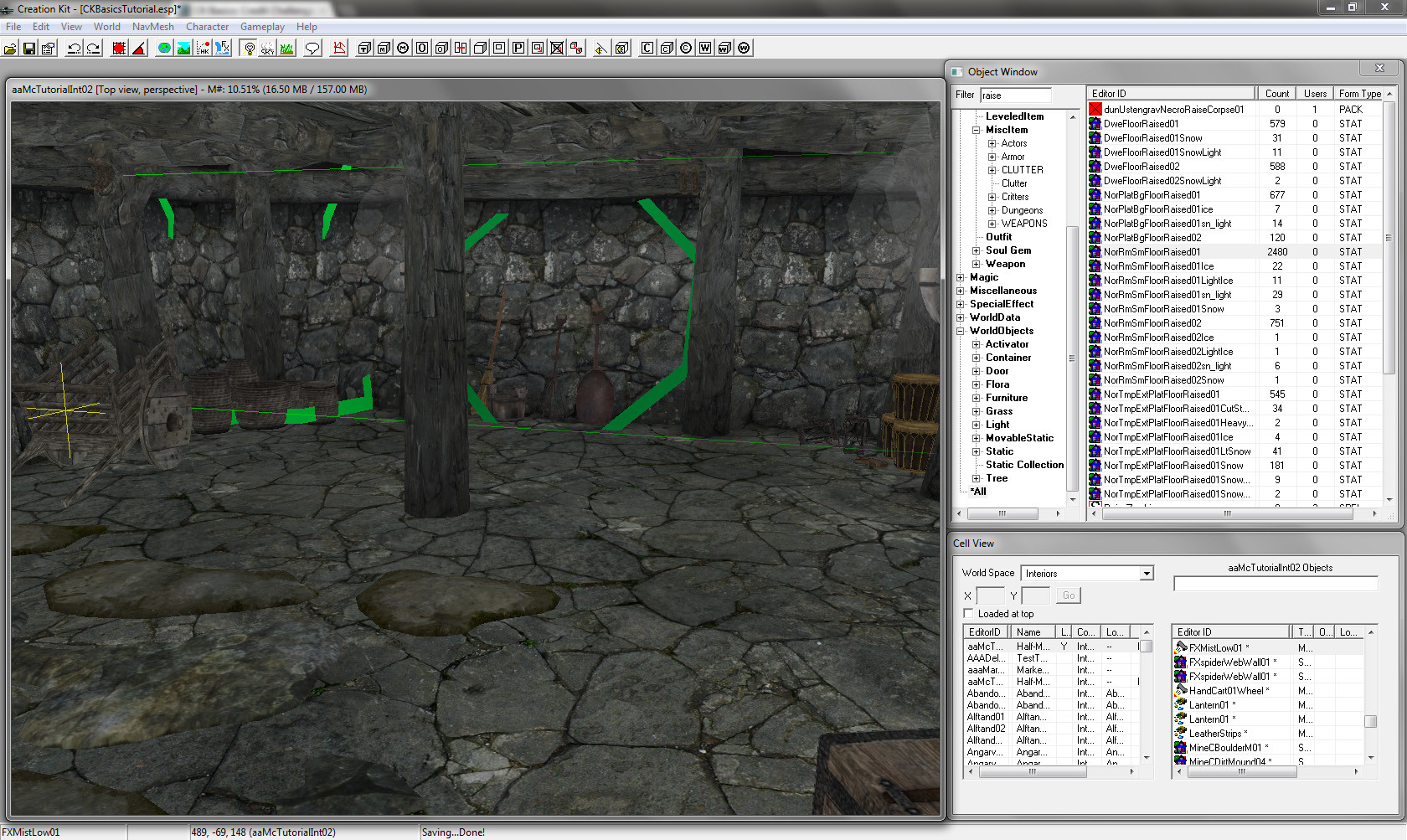1407x840 pixels.
Task: Expand the Soul Gem tree node
Action: point(977,250)
